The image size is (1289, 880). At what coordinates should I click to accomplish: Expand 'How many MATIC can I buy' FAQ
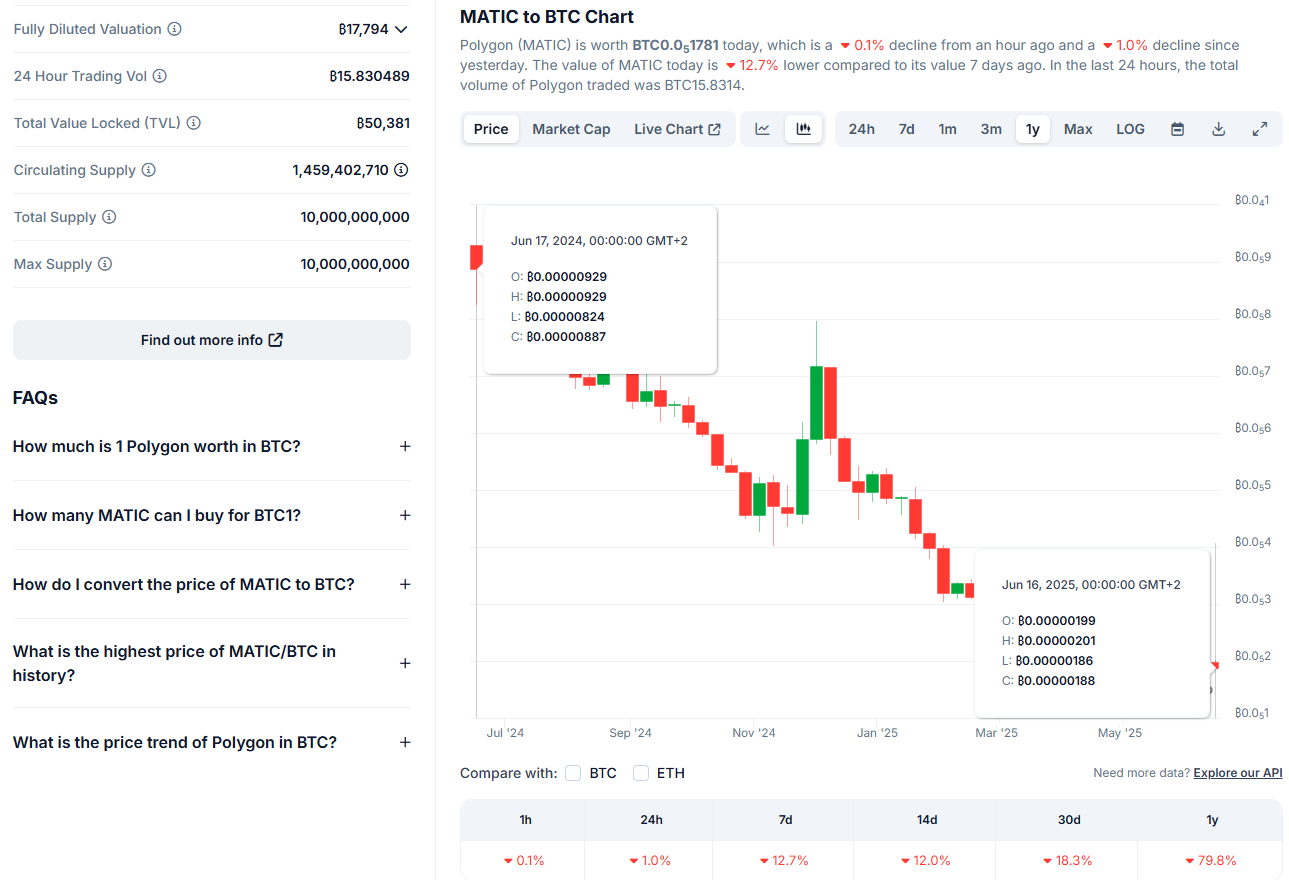tap(405, 515)
